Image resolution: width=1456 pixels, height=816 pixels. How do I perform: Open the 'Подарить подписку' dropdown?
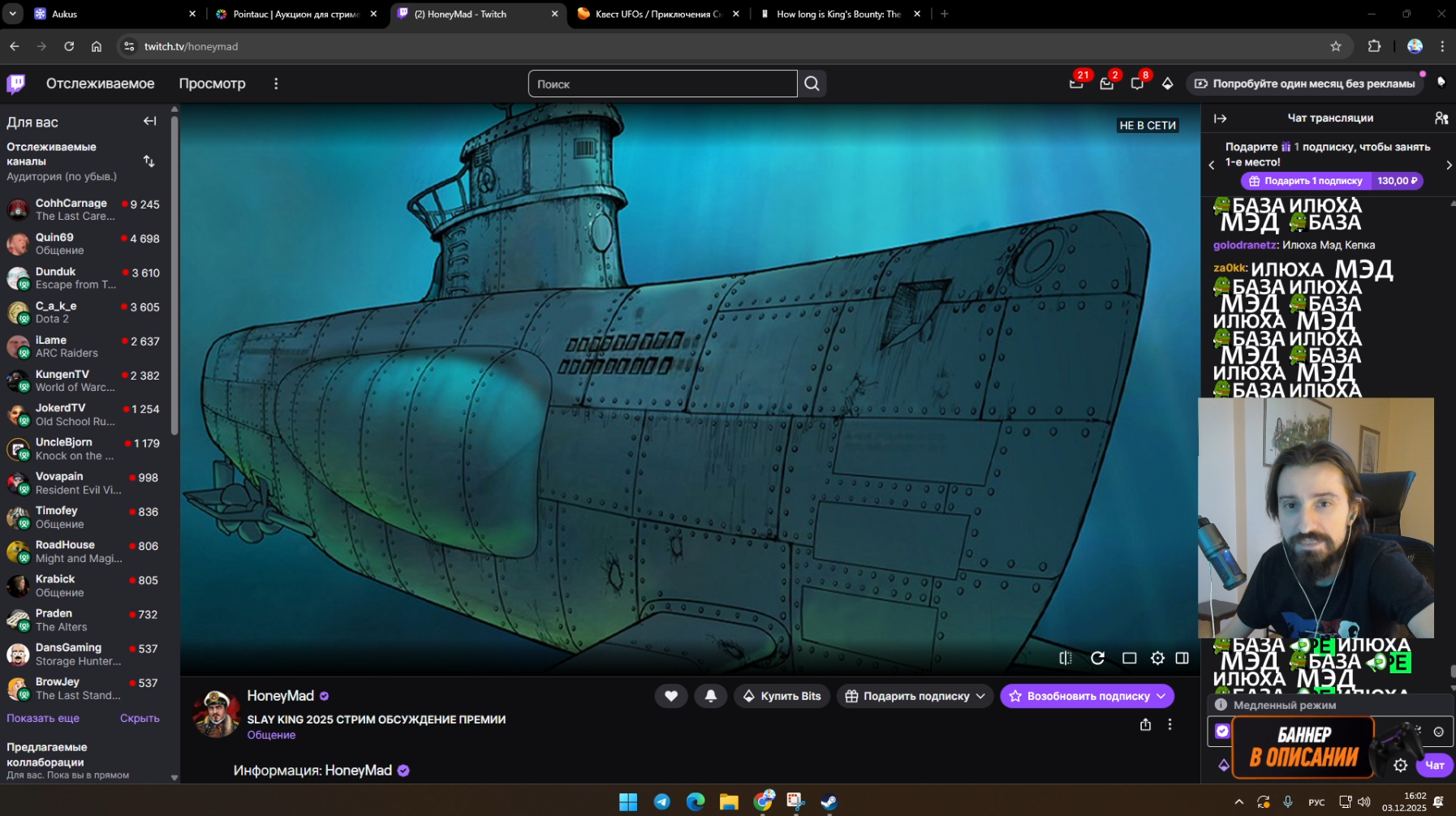(x=915, y=696)
